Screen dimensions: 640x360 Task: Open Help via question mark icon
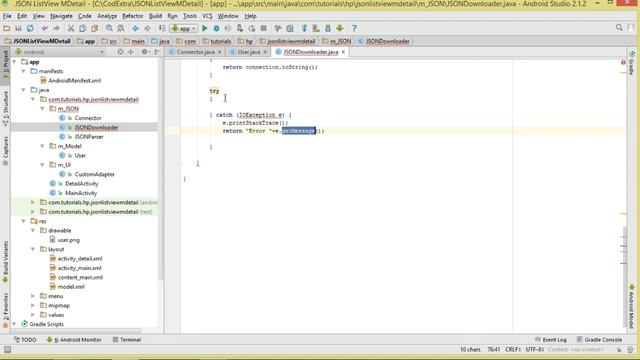click(354, 28)
